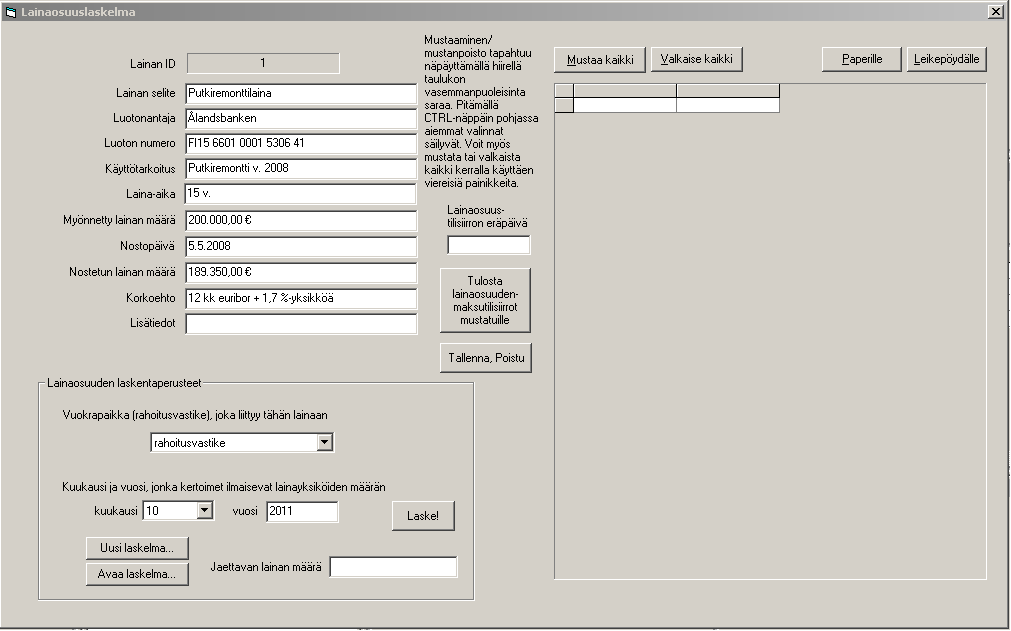Save and exit with Tallenna, Poistu
Screen dimensions: 1011x631
(x=486, y=358)
